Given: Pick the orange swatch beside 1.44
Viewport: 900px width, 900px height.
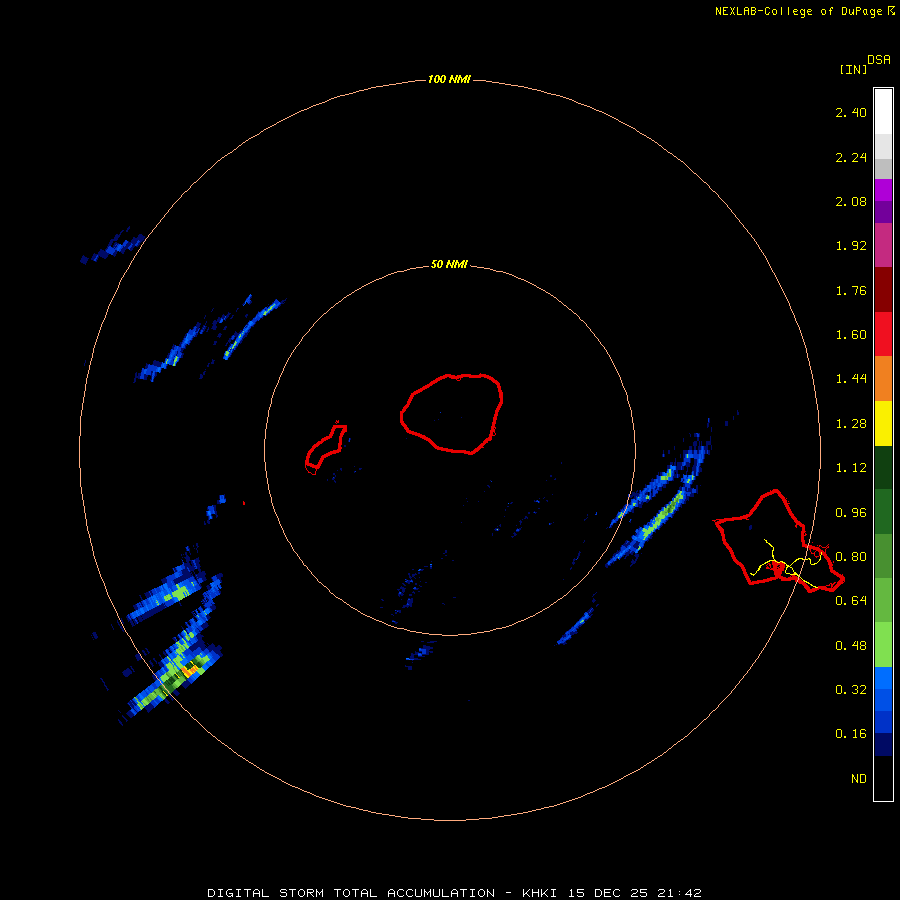Looking at the screenshot, I should tap(883, 378).
